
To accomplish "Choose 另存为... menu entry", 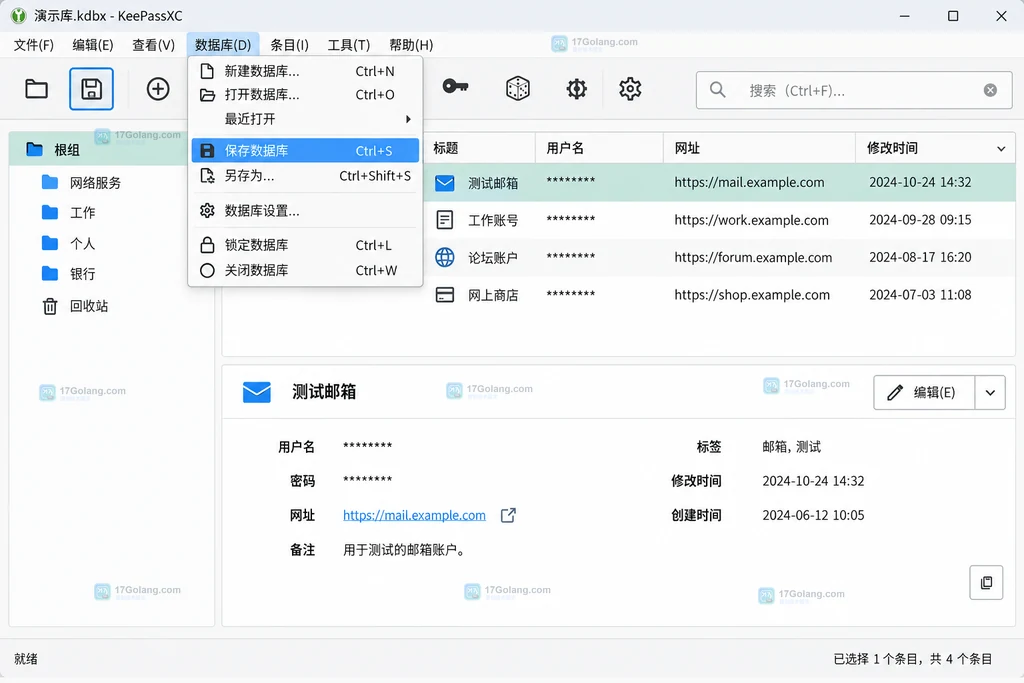I will click(x=305, y=176).
